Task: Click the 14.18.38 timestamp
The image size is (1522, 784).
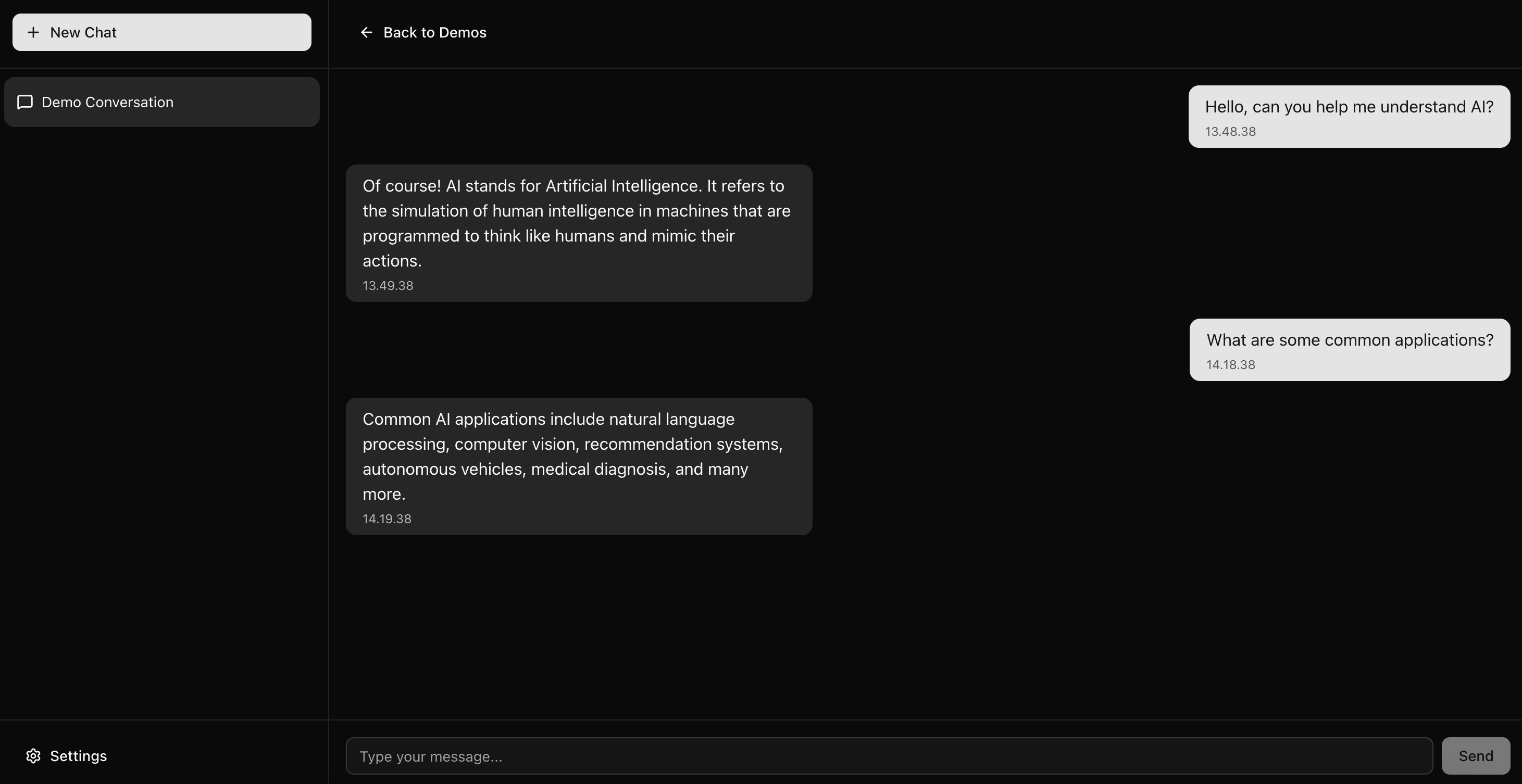Action: (1230, 365)
